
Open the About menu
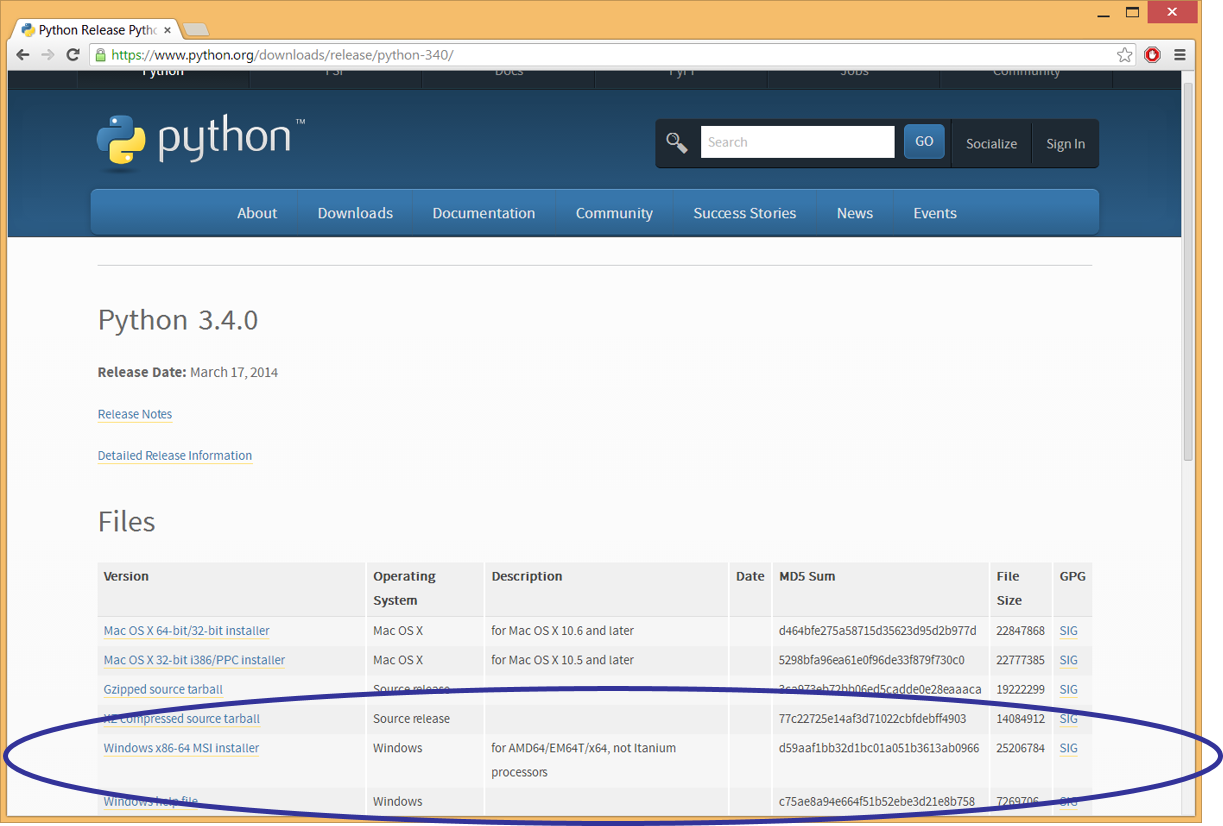tap(257, 213)
